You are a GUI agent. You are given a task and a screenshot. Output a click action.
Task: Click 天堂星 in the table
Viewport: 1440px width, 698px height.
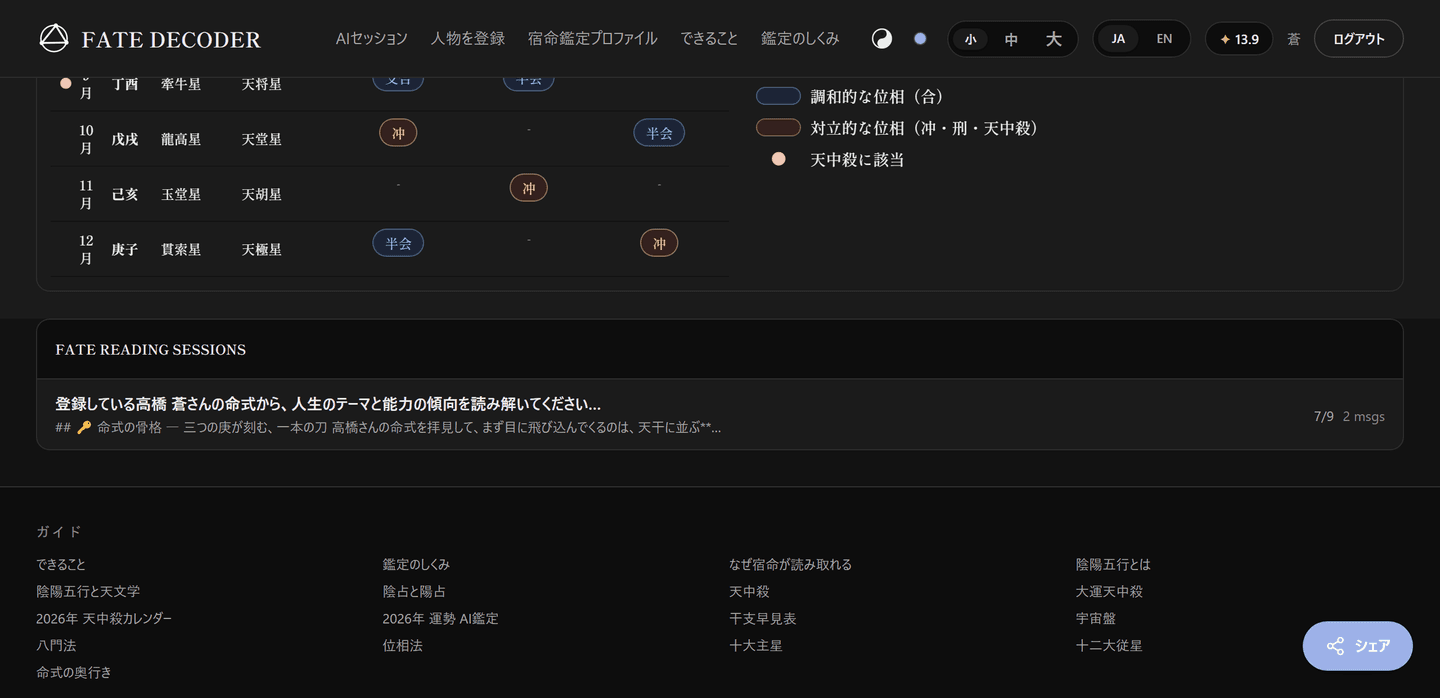pyautogui.click(x=261, y=139)
